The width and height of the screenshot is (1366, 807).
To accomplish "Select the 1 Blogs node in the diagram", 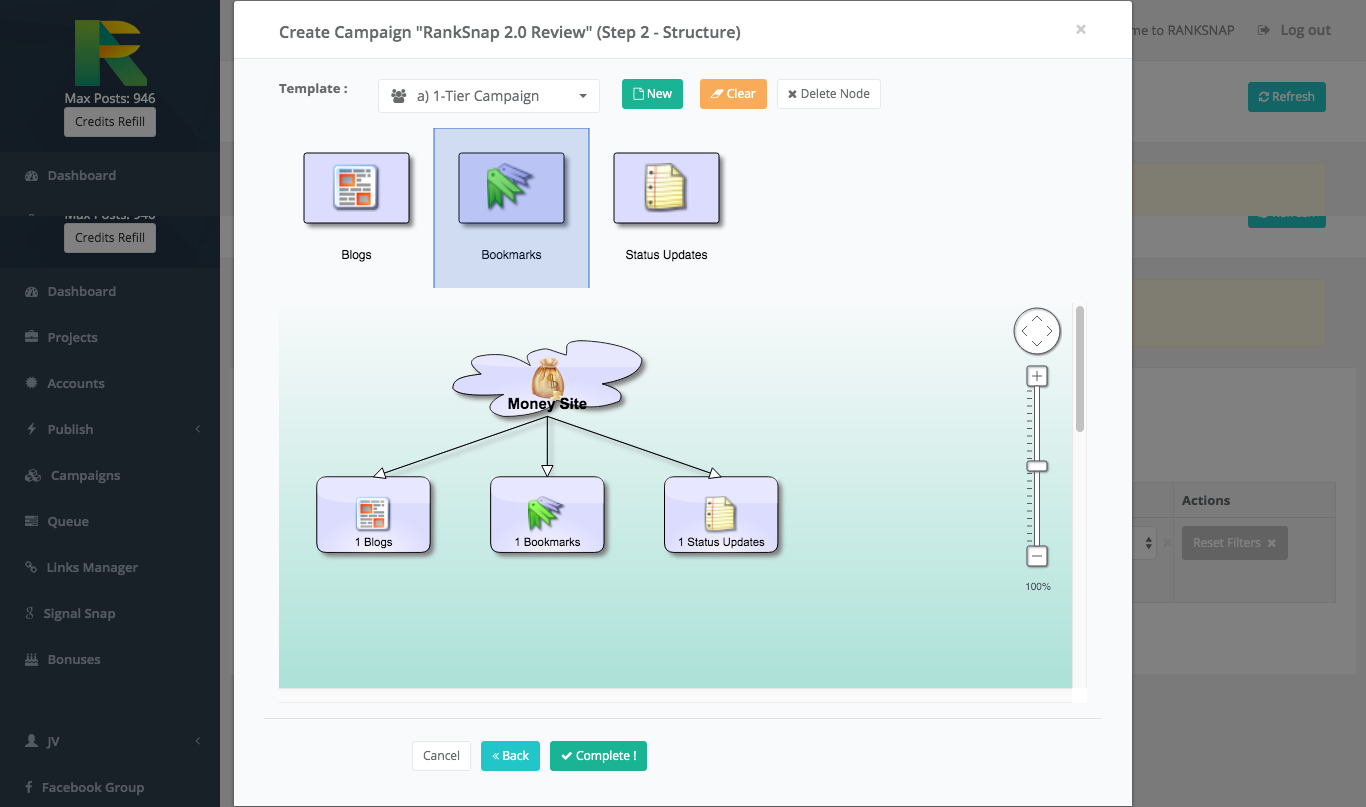I will click(x=373, y=514).
